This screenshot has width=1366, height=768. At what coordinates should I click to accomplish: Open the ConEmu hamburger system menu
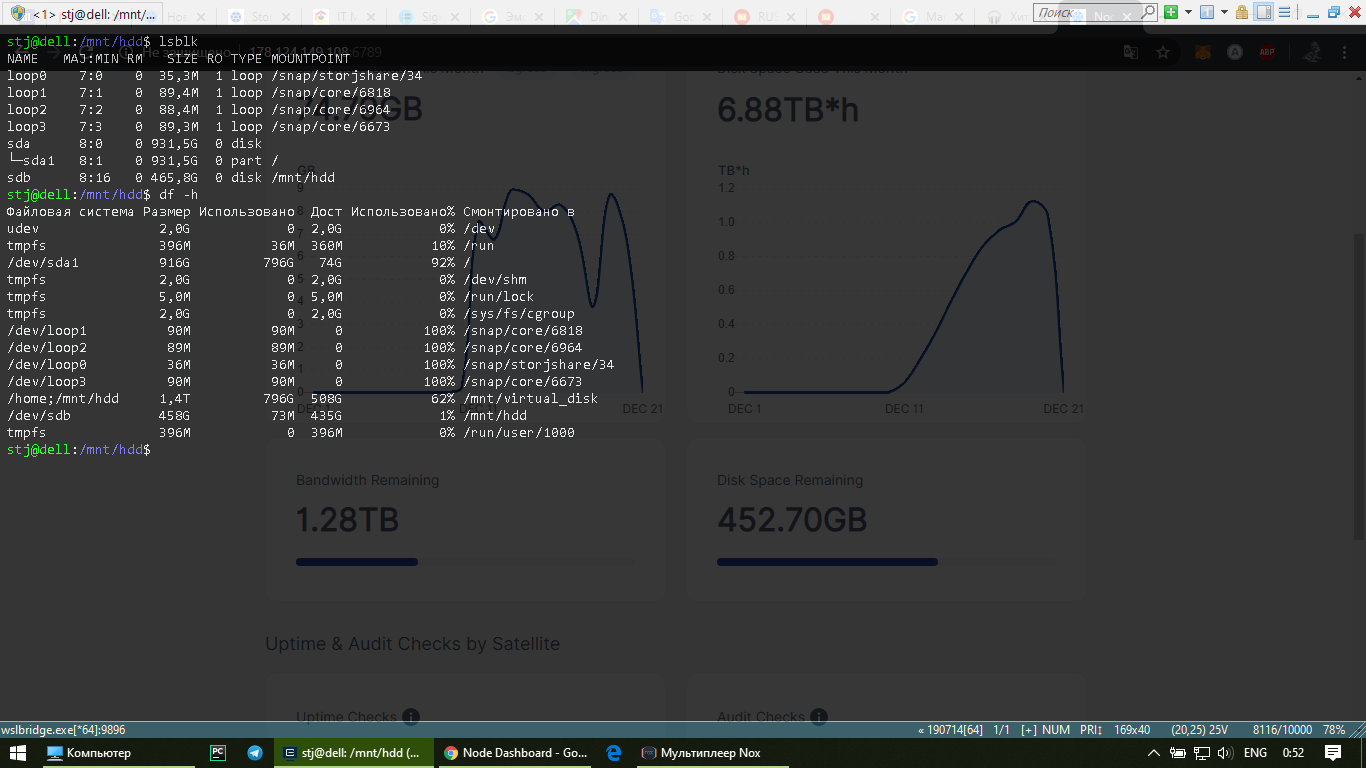(1286, 12)
